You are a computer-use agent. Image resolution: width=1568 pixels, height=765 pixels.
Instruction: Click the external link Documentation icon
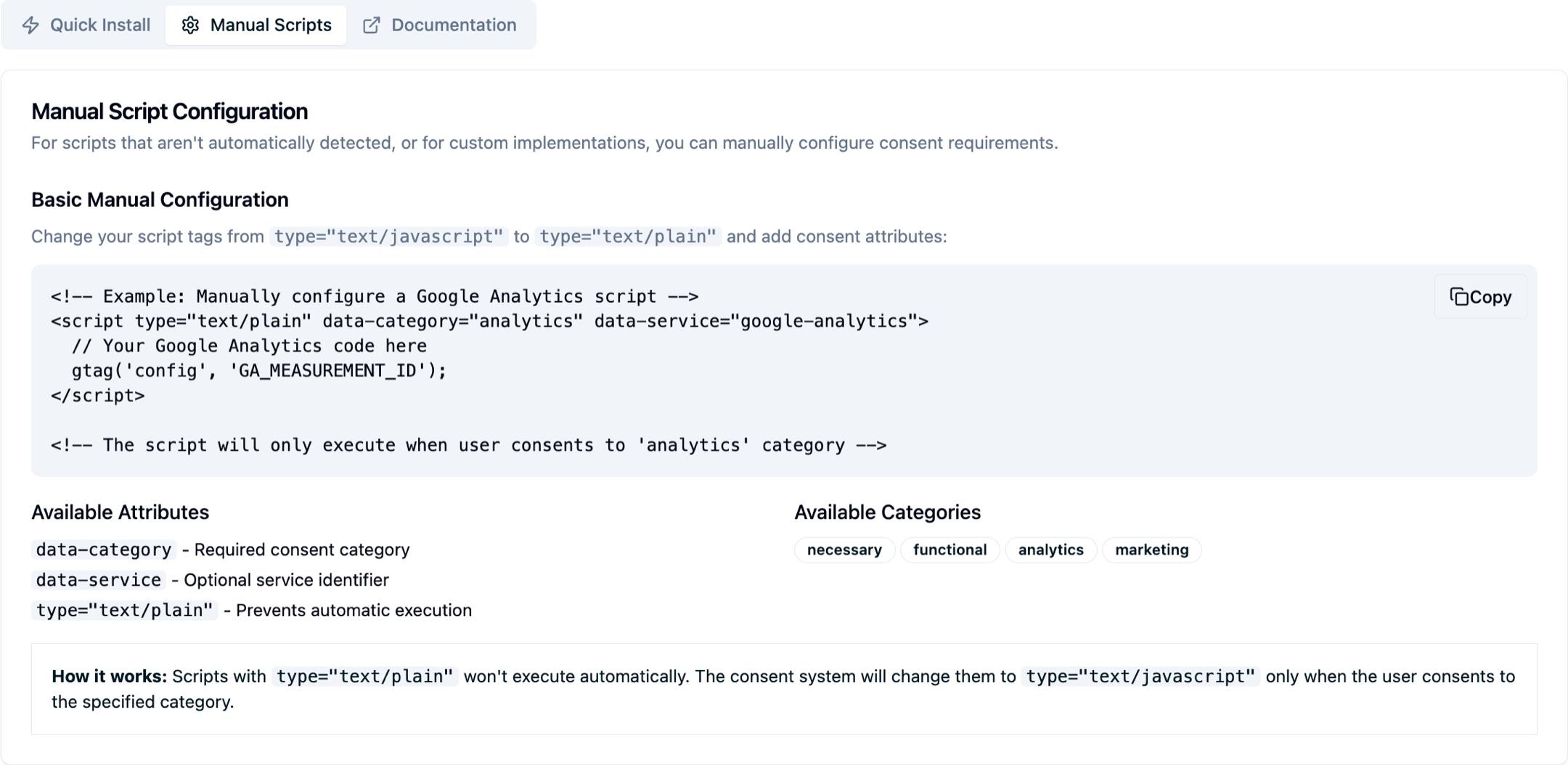point(372,25)
